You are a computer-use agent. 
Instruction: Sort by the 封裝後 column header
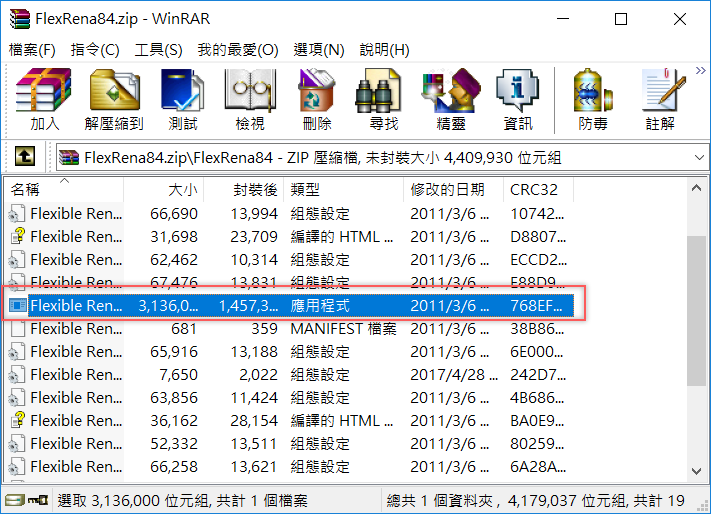click(243, 189)
